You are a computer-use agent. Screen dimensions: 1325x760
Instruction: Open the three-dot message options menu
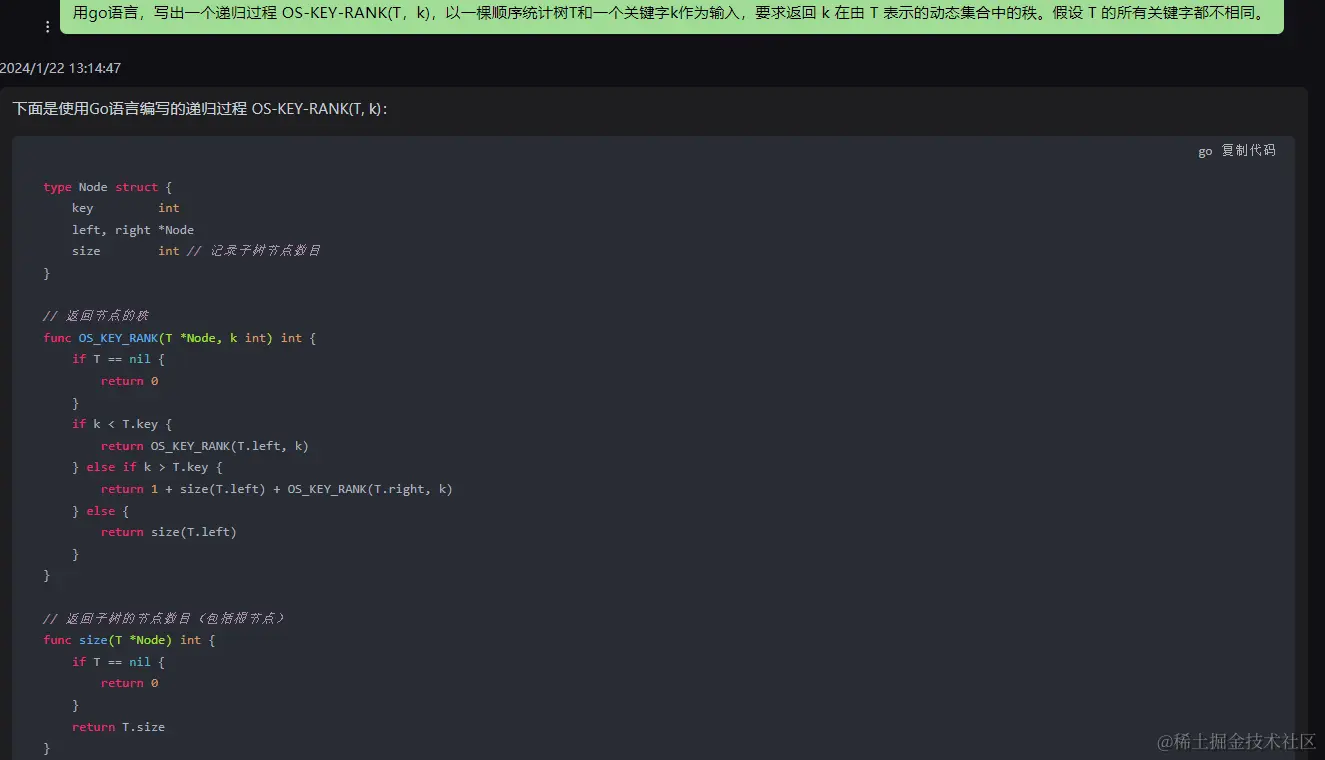(x=47, y=27)
